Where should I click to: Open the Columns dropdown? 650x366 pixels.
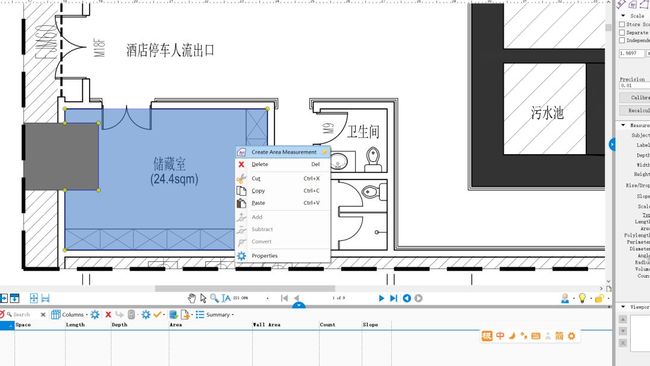[x=69, y=315]
